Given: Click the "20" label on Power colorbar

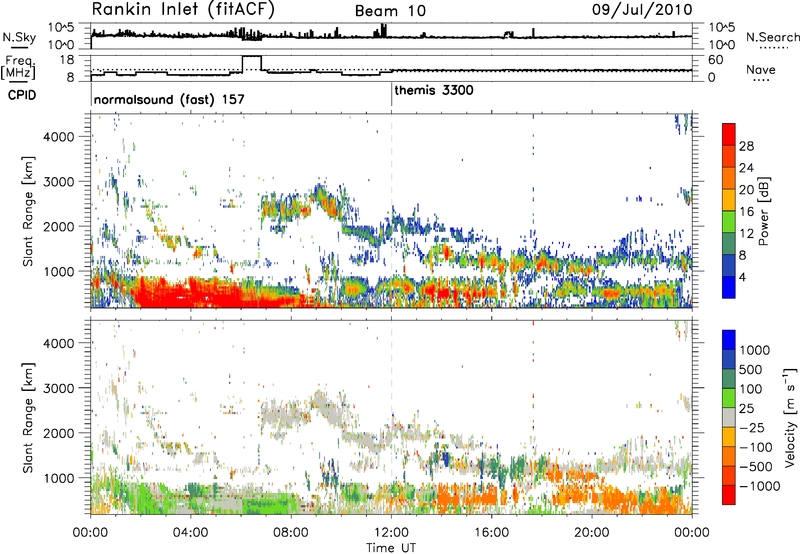Looking at the screenshot, I should tap(746, 190).
